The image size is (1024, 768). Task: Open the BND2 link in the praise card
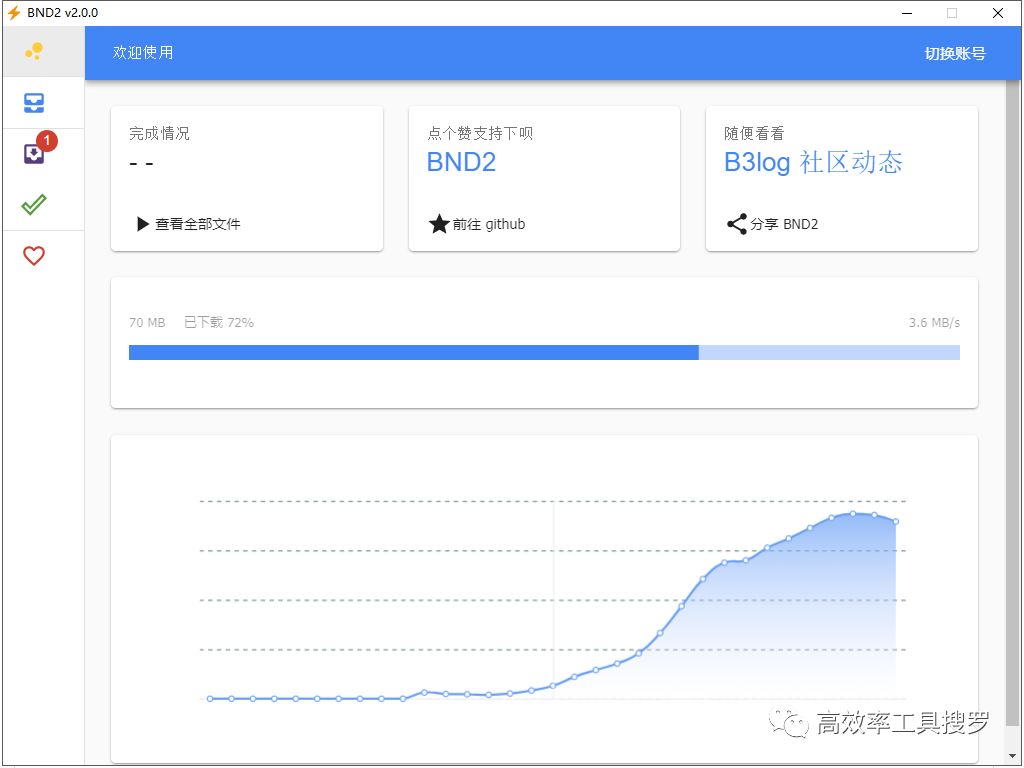pos(461,162)
